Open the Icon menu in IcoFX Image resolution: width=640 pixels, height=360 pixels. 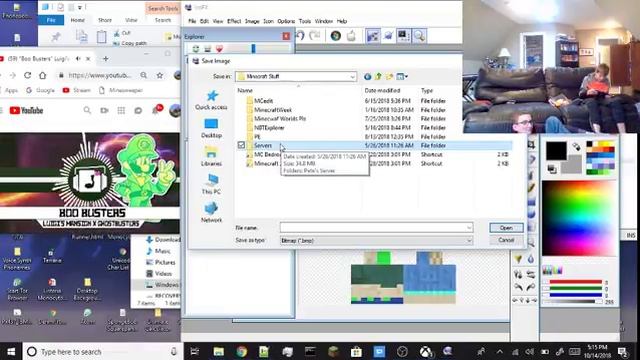click(x=268, y=21)
